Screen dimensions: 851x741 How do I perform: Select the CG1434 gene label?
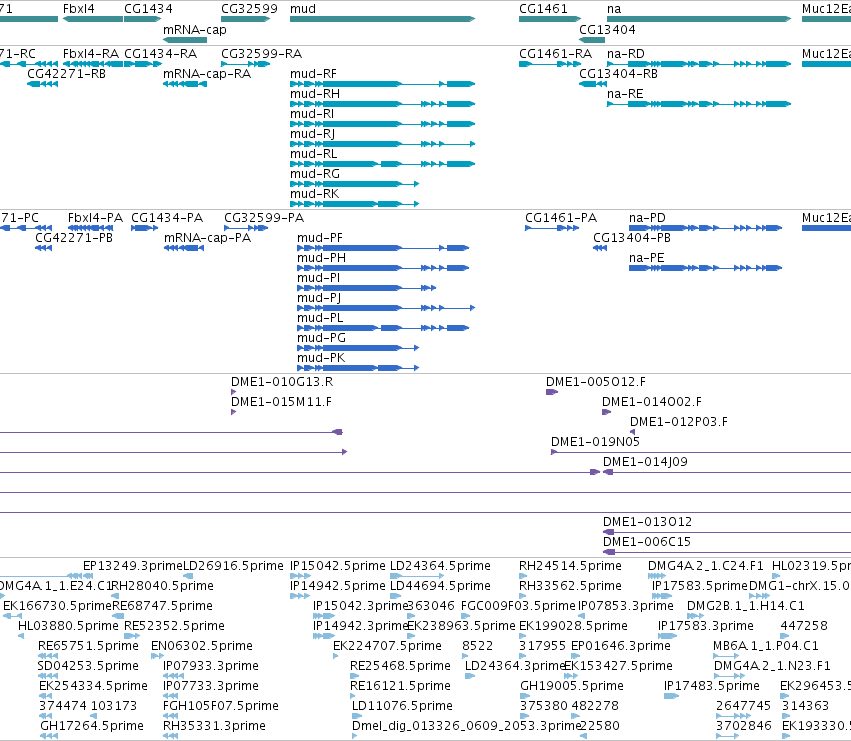pos(148,9)
